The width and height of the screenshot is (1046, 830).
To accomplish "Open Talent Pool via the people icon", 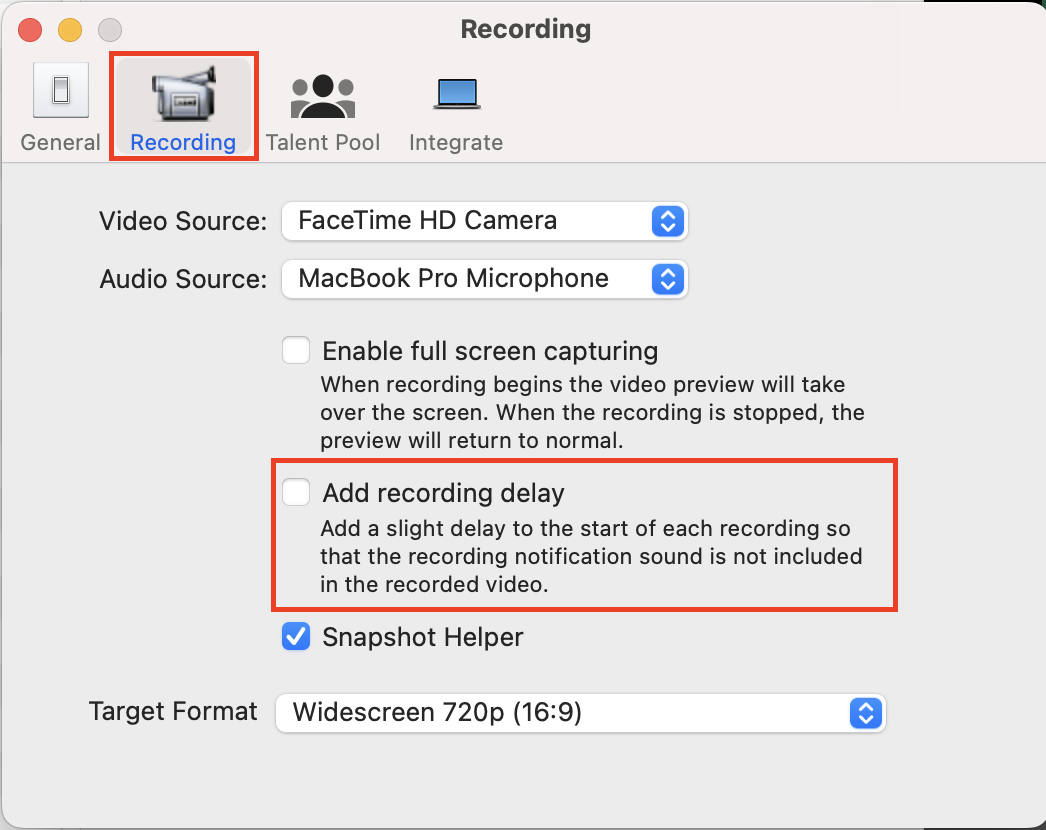I will (323, 96).
